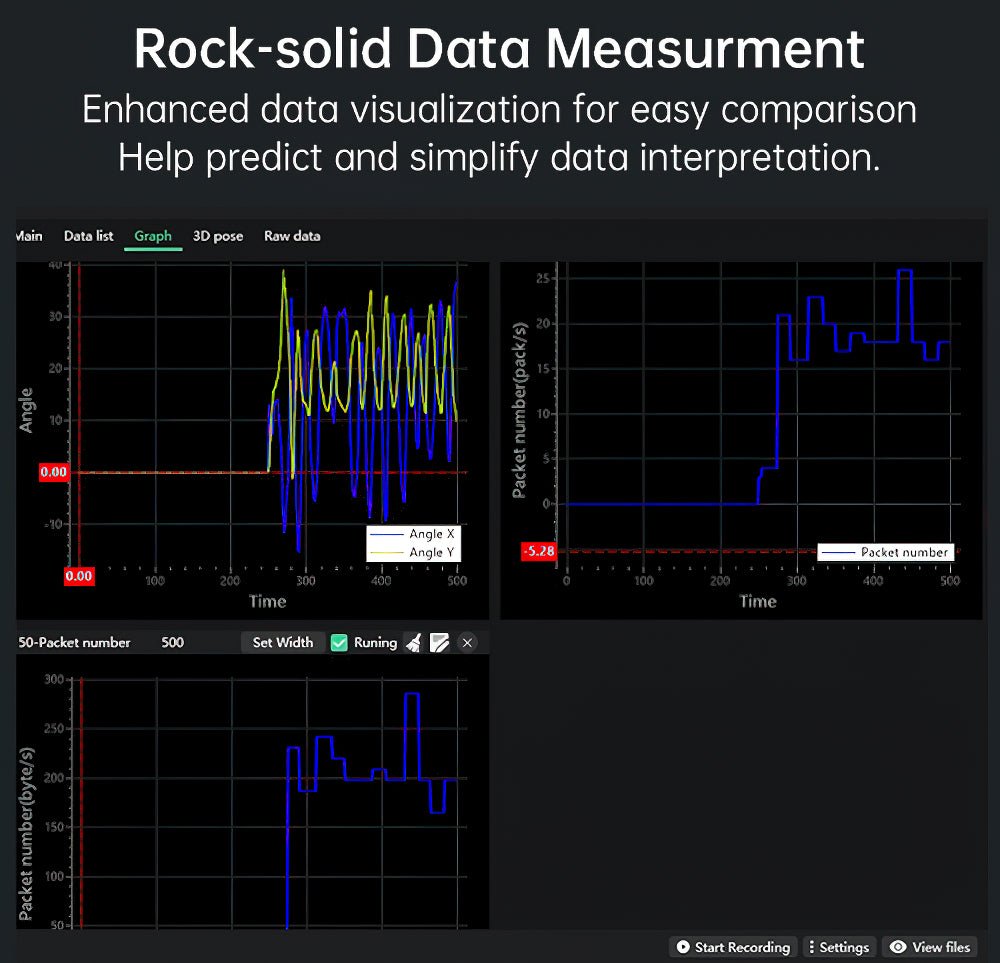Go to the 3D pose tab

pyautogui.click(x=218, y=236)
